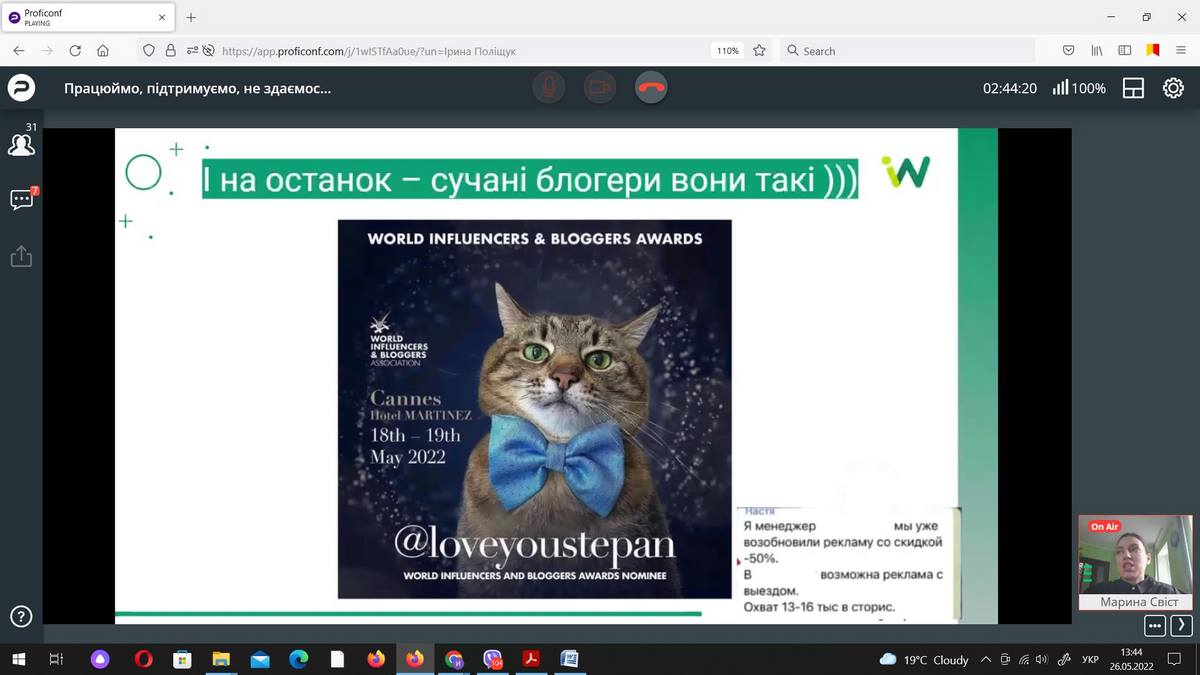Click the Proficonf logo icon
This screenshot has height=675, width=1200.
click(21, 88)
